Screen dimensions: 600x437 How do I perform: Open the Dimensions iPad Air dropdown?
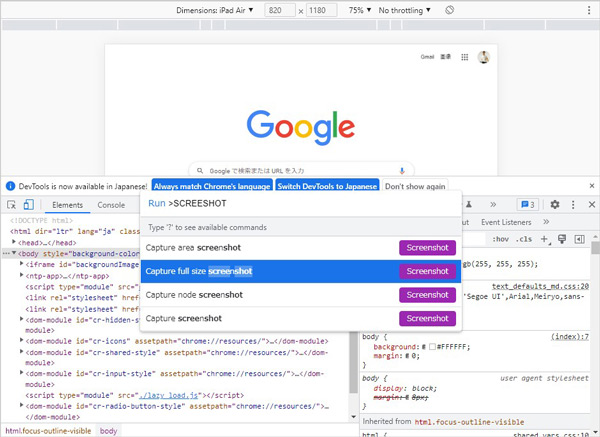coord(215,10)
